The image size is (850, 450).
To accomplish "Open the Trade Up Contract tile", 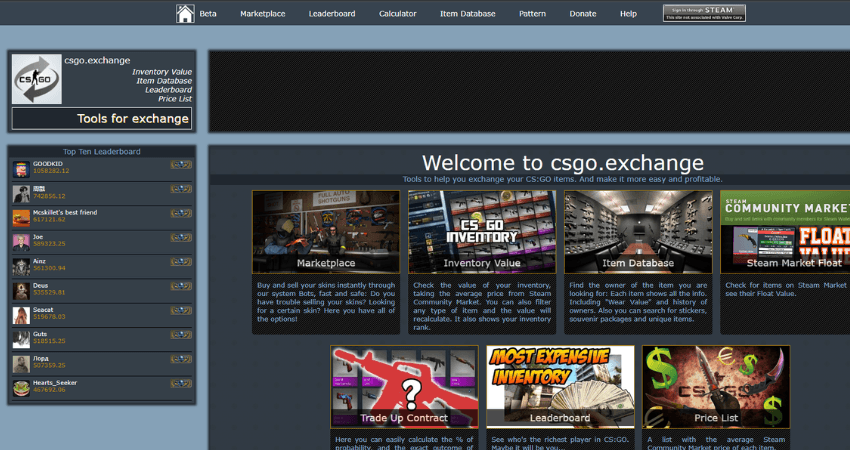I will (404, 387).
